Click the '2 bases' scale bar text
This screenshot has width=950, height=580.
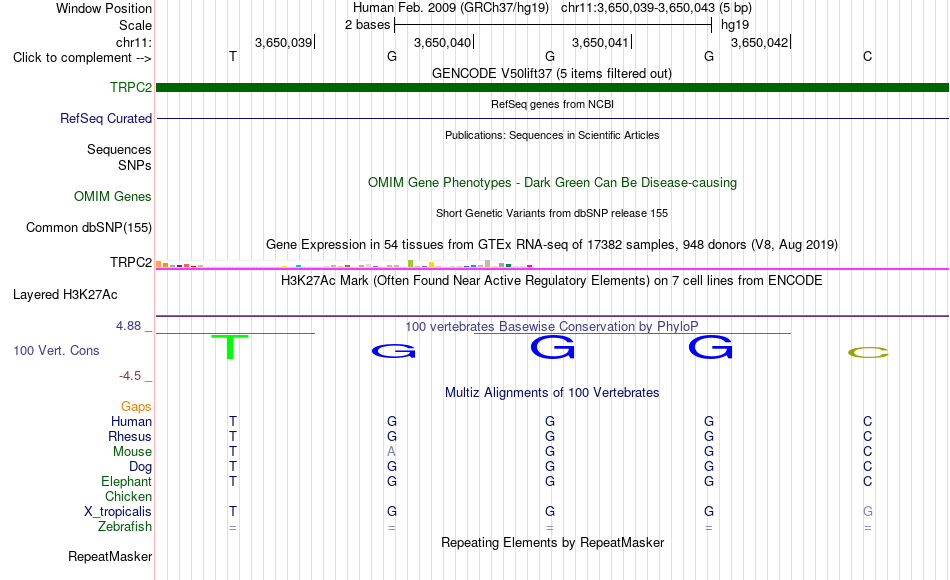tap(367, 25)
